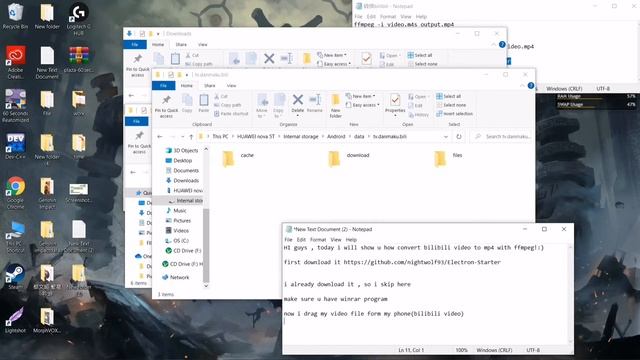The image size is (640, 360).
Task: Select the Dev-C++ desktop icon
Action: [15, 146]
